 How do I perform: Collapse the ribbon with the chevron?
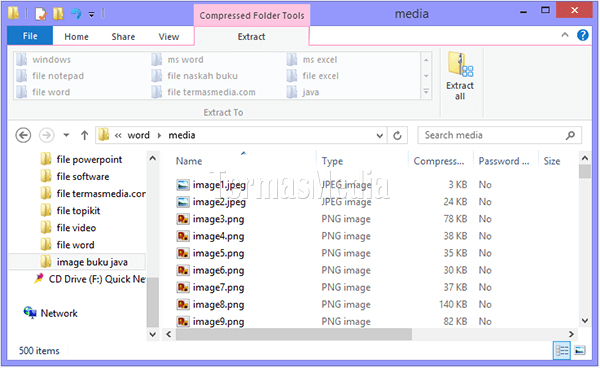pos(565,35)
